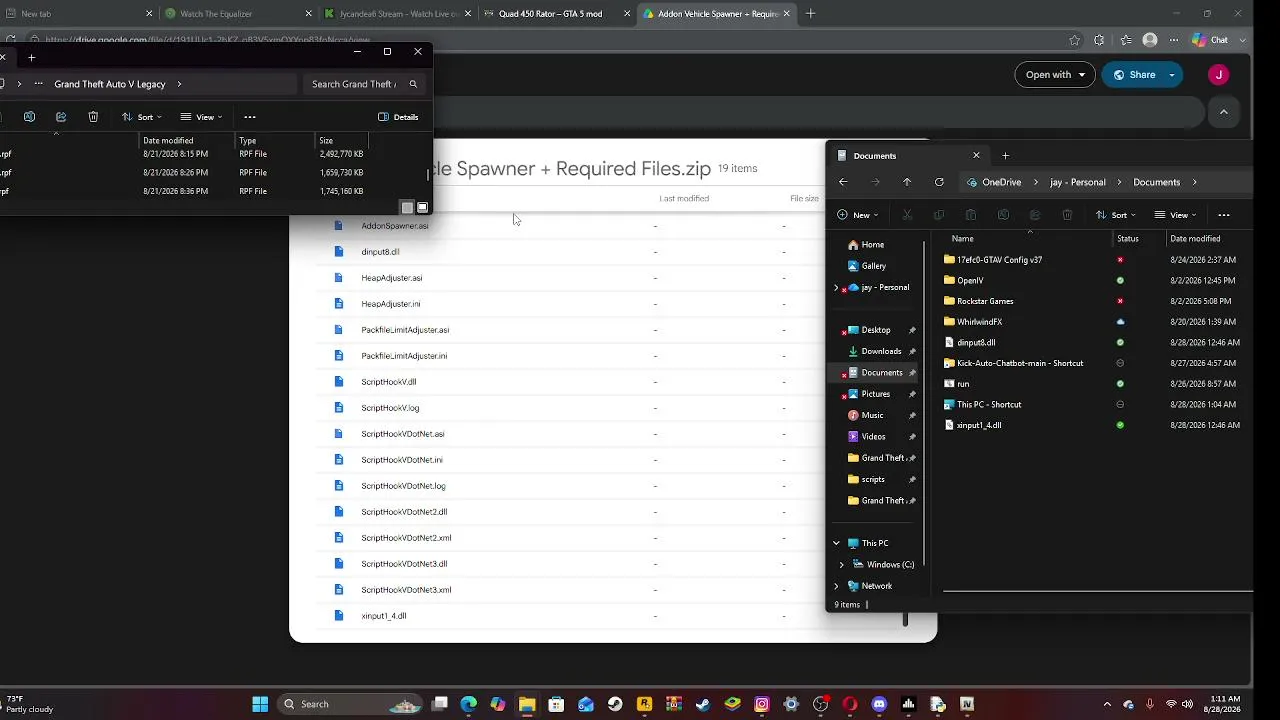The height and width of the screenshot is (720, 1280).
Task: Unpin Downloads from Quick access sidebar
Action: click(912, 351)
